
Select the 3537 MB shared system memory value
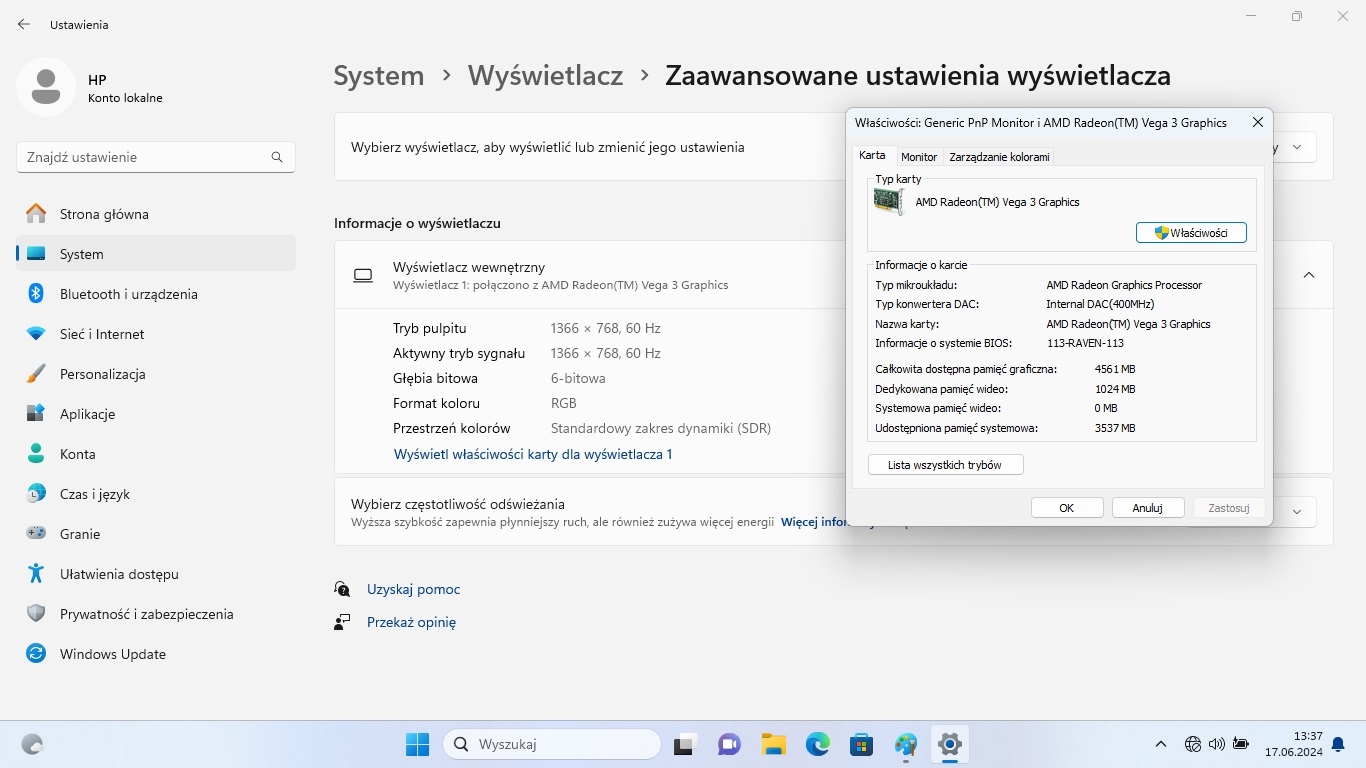[1115, 428]
